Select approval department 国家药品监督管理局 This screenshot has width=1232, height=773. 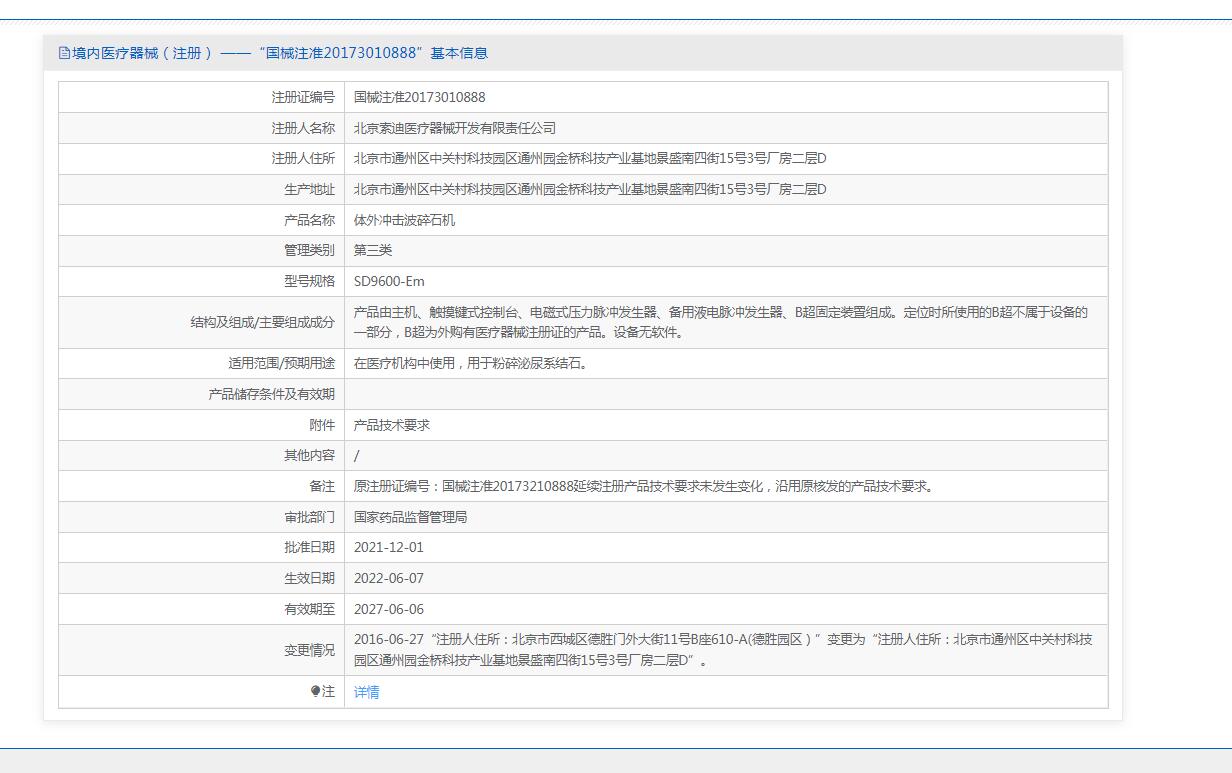point(411,517)
